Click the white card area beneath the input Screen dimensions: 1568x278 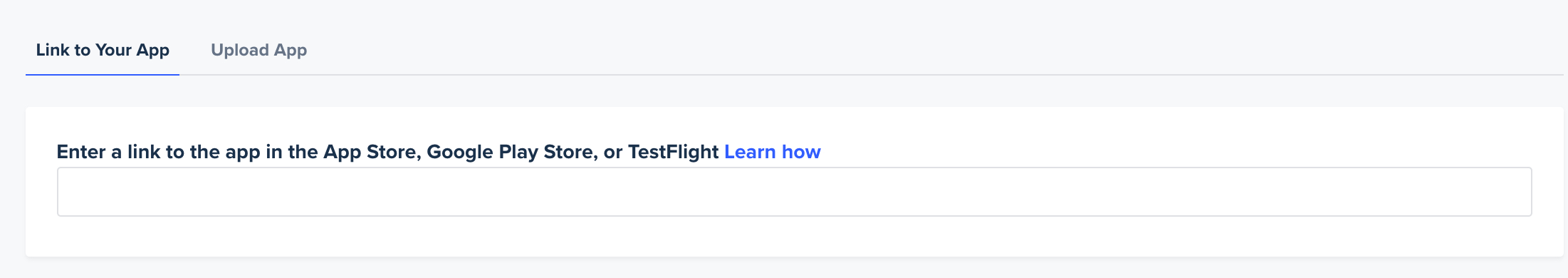coord(794,237)
